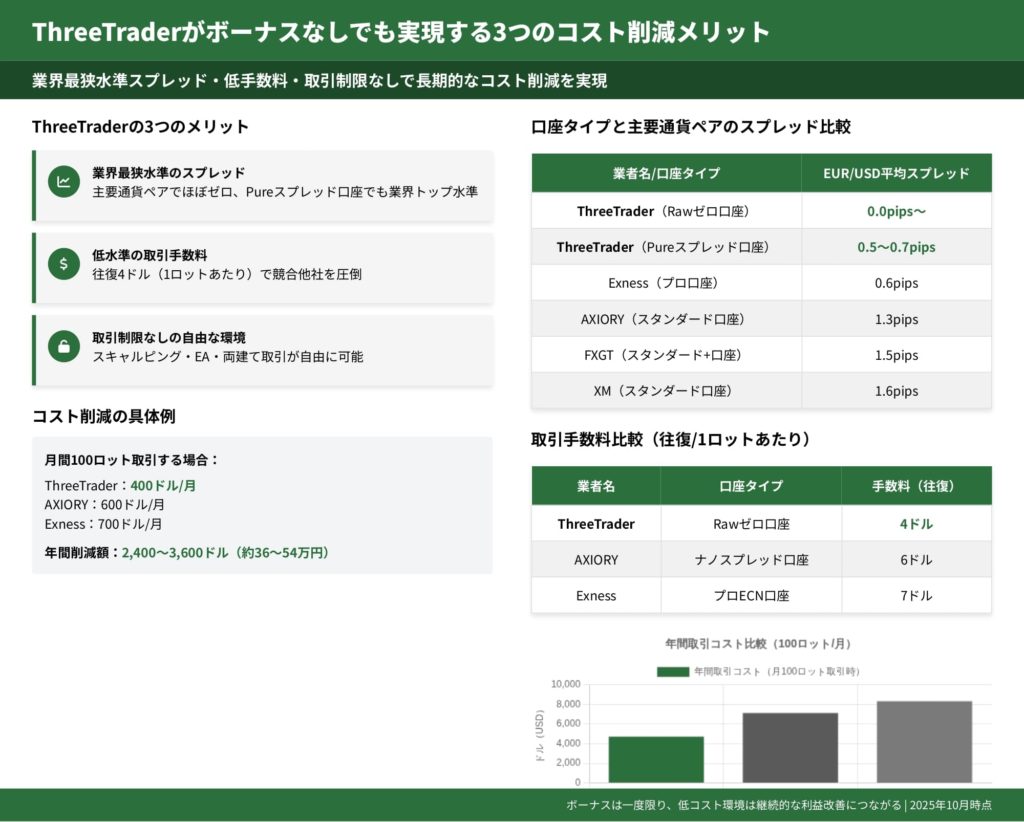Select the 業者名/口座タイプ column header
Image resolution: width=1024 pixels, height=822 pixels.
click(666, 173)
